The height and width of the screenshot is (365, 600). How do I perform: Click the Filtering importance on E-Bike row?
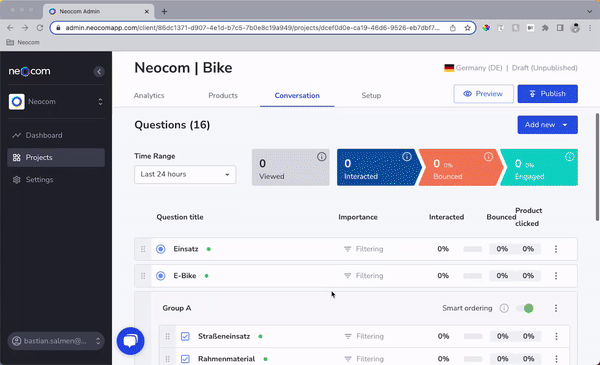tap(364, 276)
